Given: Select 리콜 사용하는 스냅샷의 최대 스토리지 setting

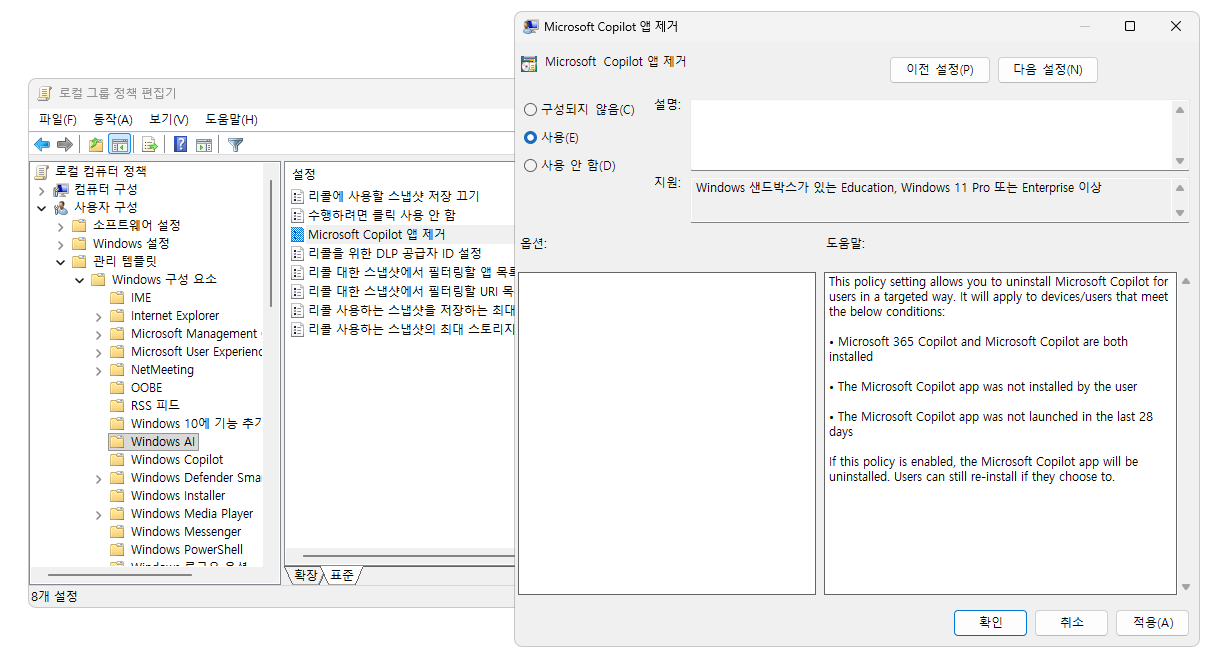Looking at the screenshot, I should tap(412, 329).
